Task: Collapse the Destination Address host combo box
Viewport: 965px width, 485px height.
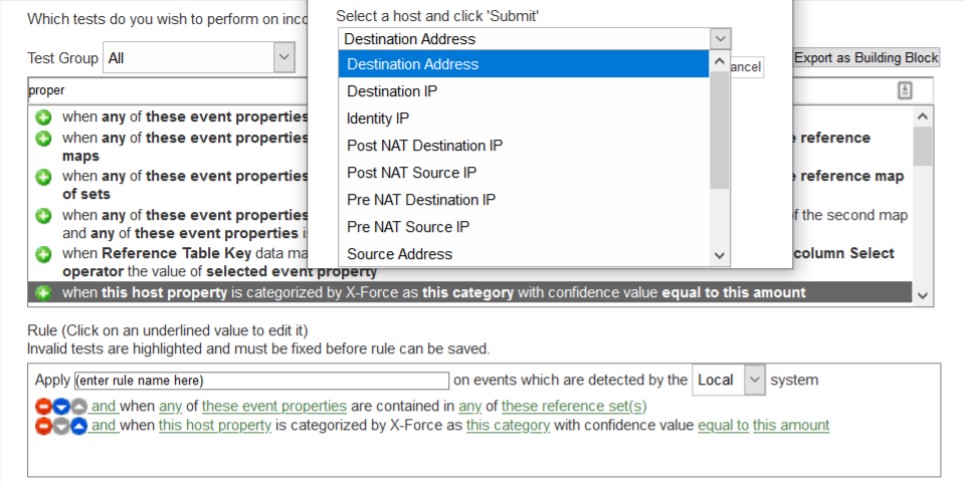Action: (720, 39)
